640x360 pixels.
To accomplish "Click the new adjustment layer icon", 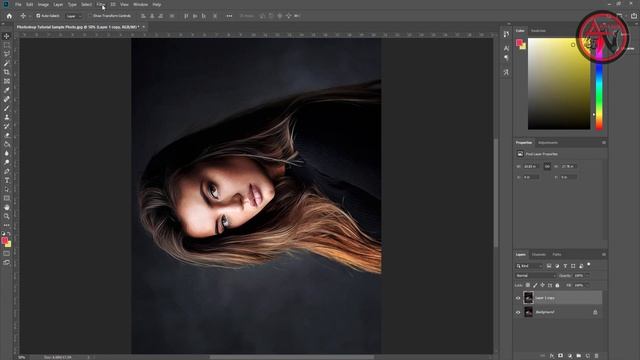I will 570,356.
